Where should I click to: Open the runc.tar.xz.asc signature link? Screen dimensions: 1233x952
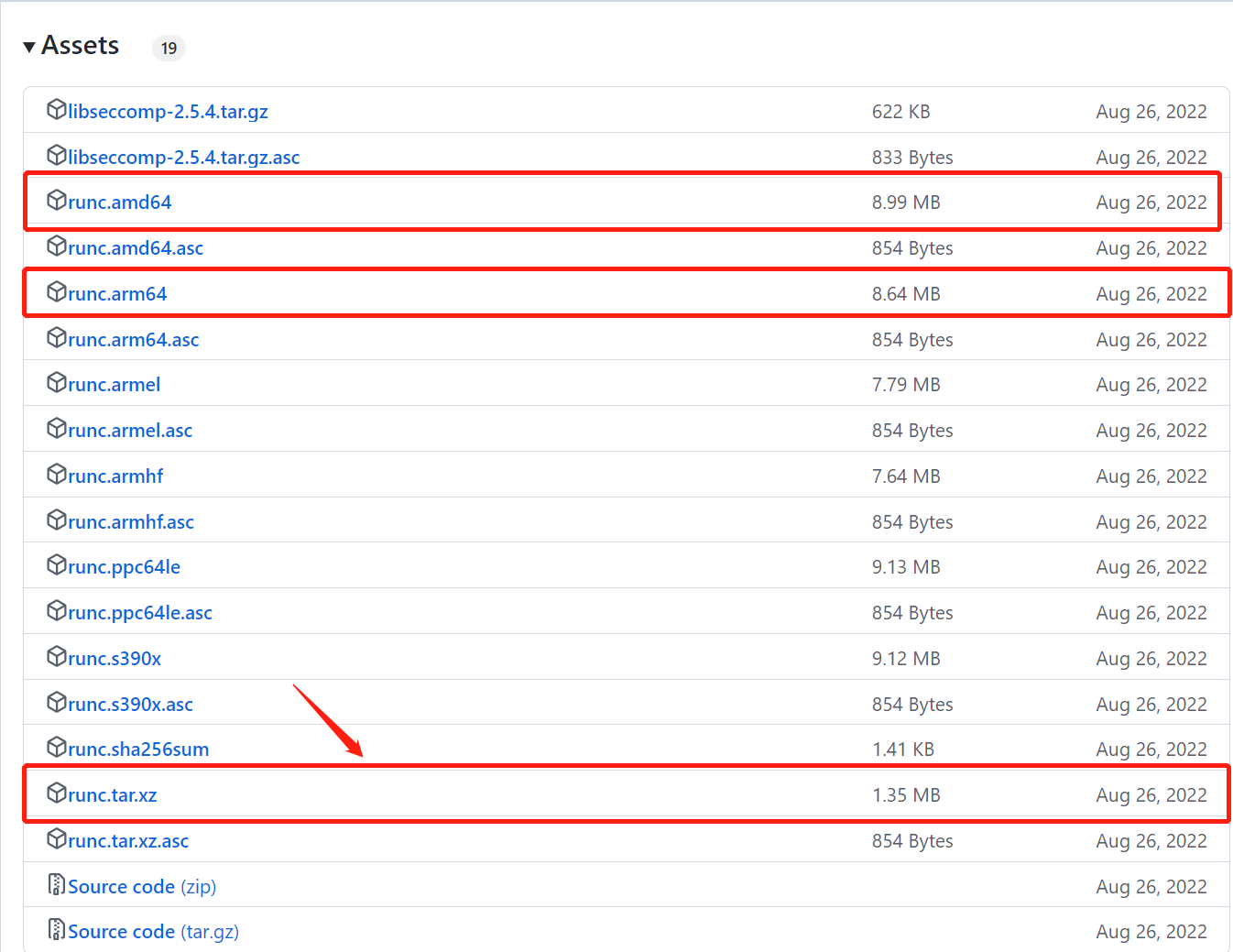[x=129, y=841]
